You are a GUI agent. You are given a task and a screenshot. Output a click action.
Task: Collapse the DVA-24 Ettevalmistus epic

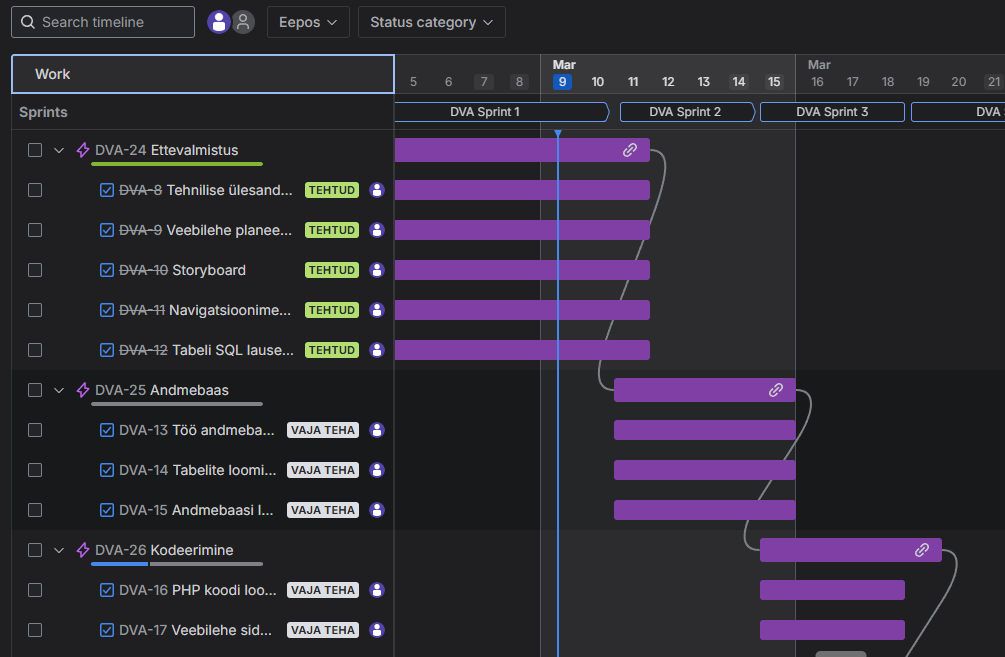click(59, 150)
